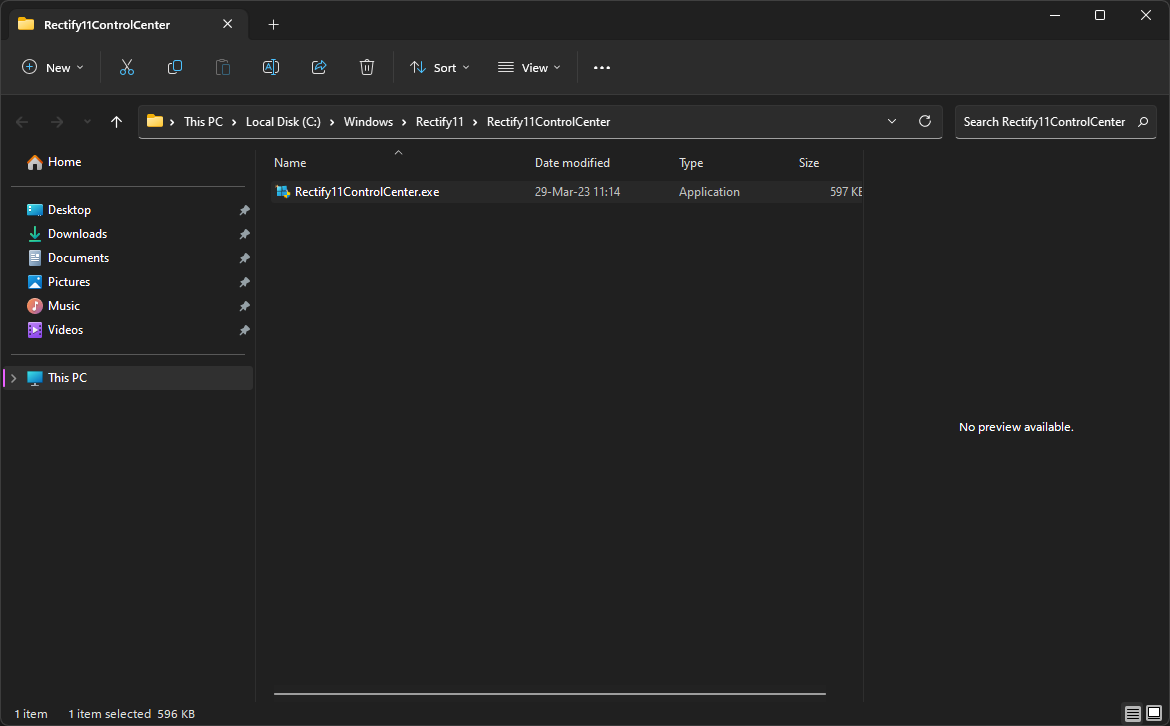1170x726 pixels.
Task: Switch to Details view in status bar
Action: click(1132, 714)
